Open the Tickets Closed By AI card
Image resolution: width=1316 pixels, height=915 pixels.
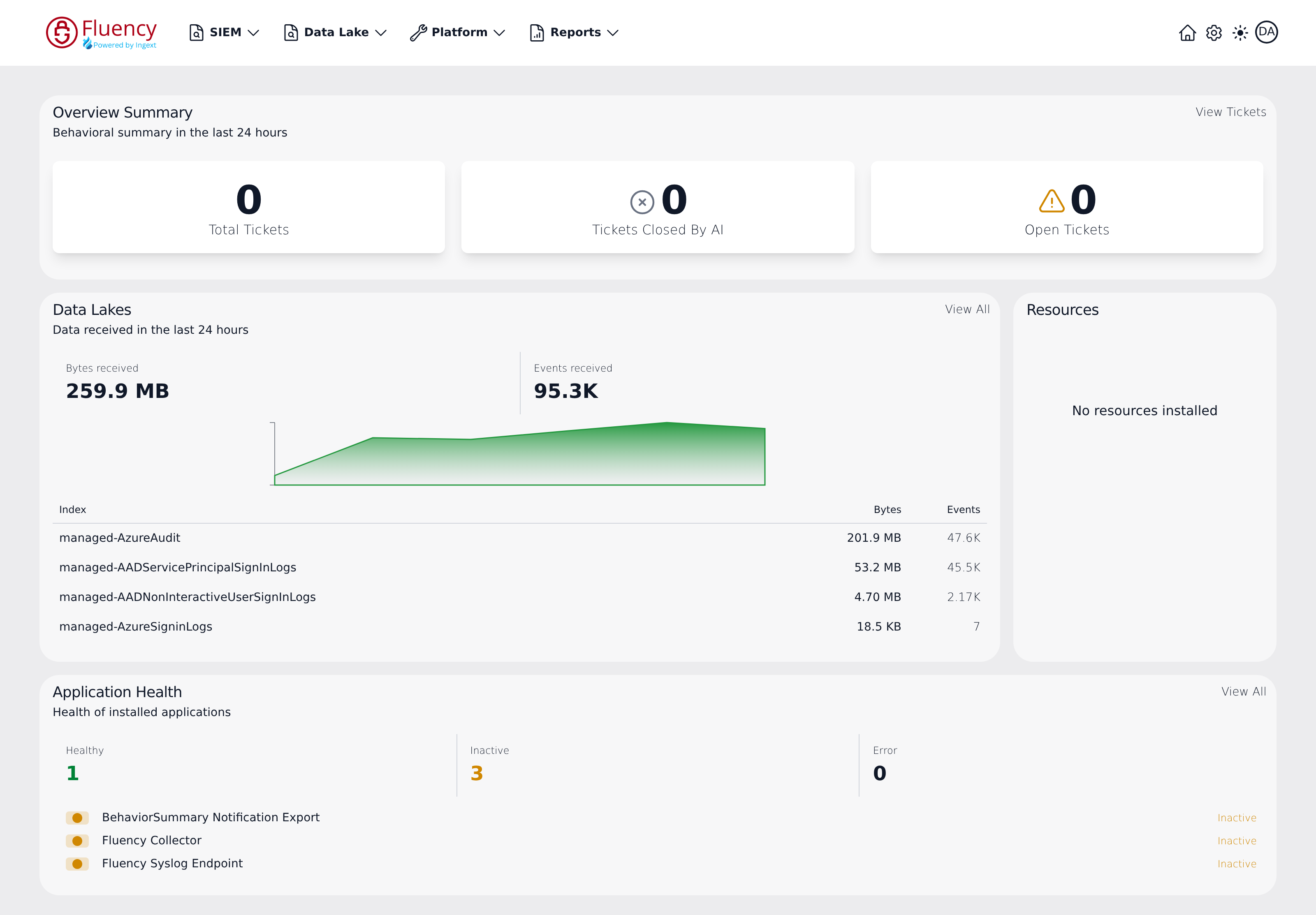658,207
